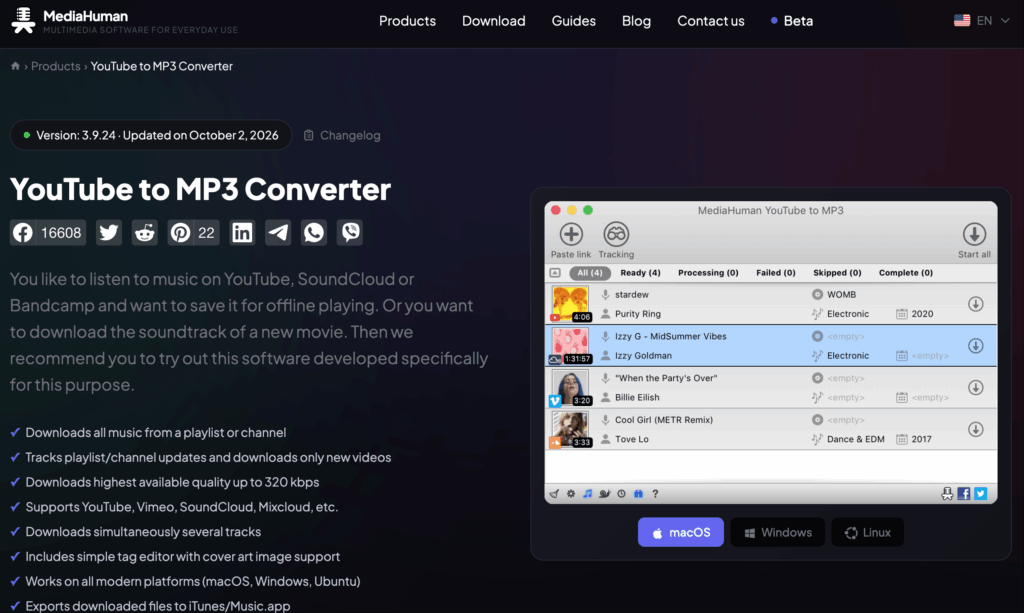The height and width of the screenshot is (613, 1024).
Task: Share the page via Viber
Action: tap(349, 232)
